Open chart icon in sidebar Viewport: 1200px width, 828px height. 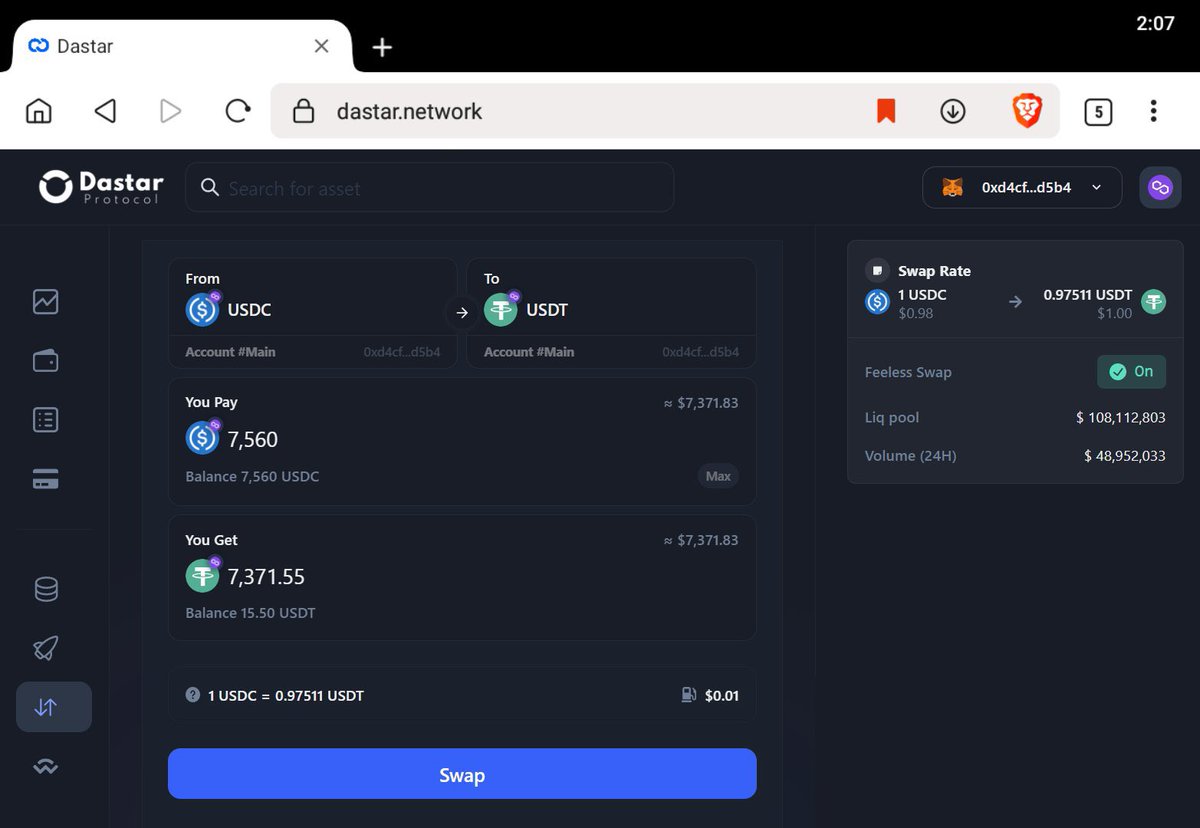click(x=46, y=301)
